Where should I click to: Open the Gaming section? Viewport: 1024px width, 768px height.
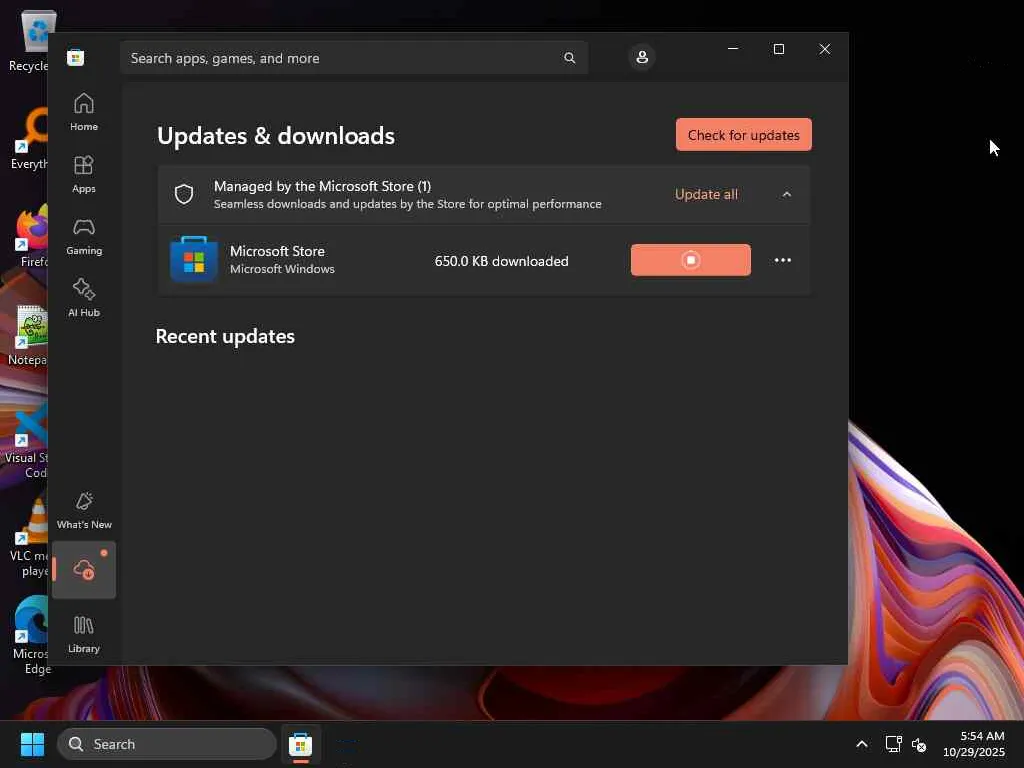point(84,236)
